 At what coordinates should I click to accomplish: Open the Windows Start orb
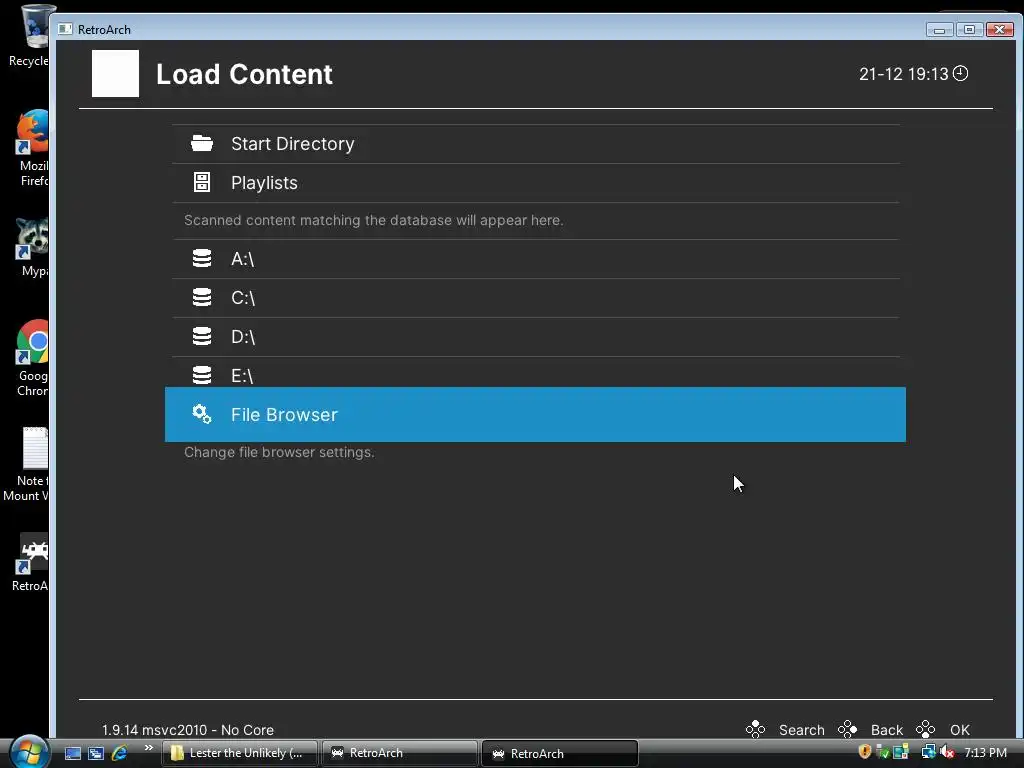29,752
